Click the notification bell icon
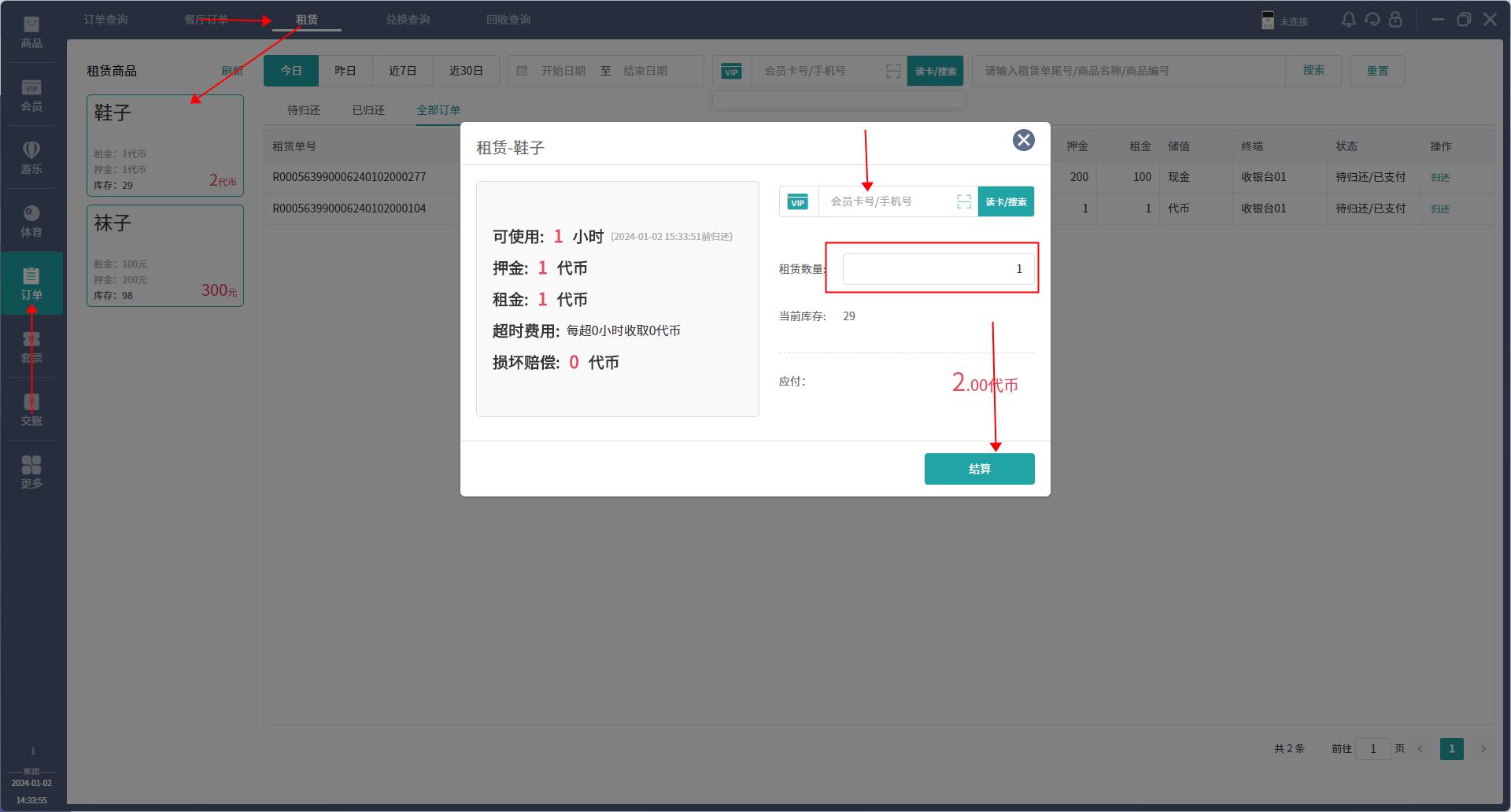This screenshot has width=1511, height=812. click(1349, 20)
